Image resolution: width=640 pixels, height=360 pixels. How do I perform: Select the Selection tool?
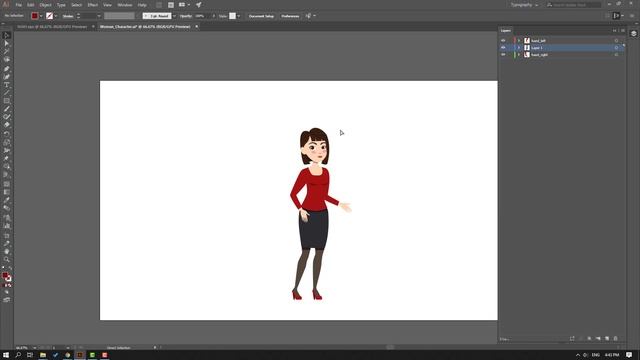coord(7,36)
